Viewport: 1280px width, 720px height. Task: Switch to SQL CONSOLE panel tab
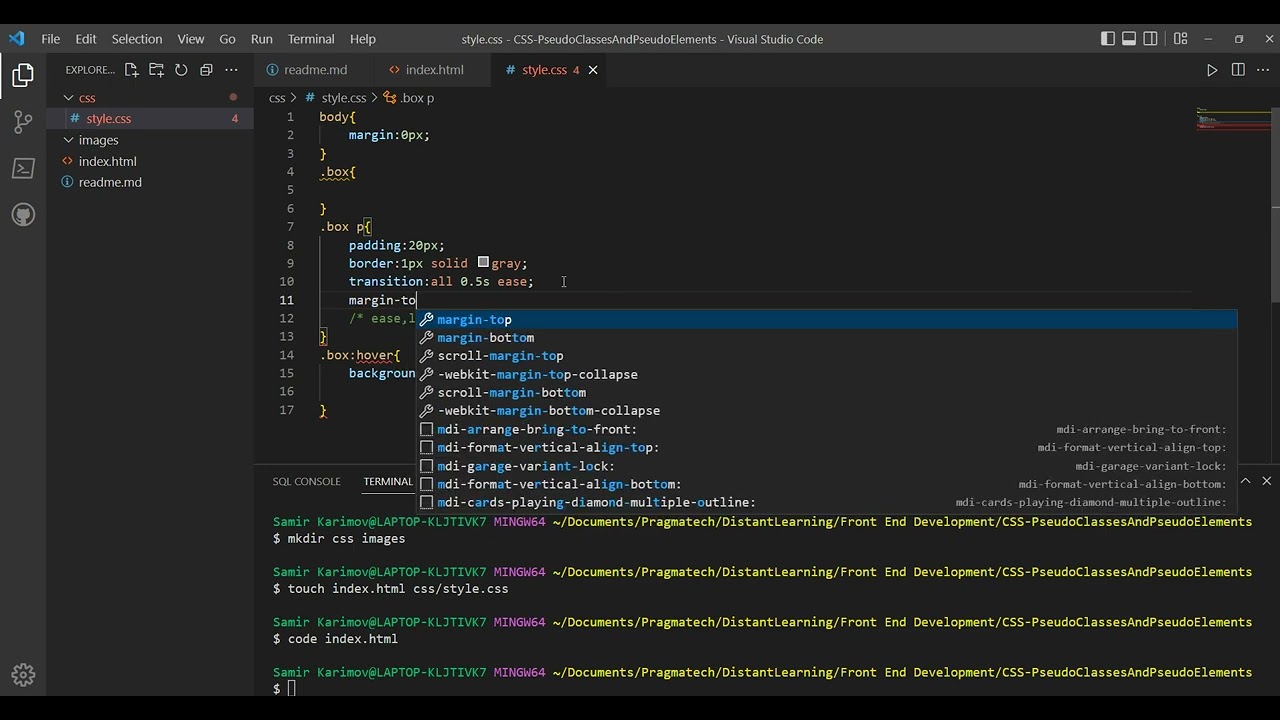[x=306, y=481]
